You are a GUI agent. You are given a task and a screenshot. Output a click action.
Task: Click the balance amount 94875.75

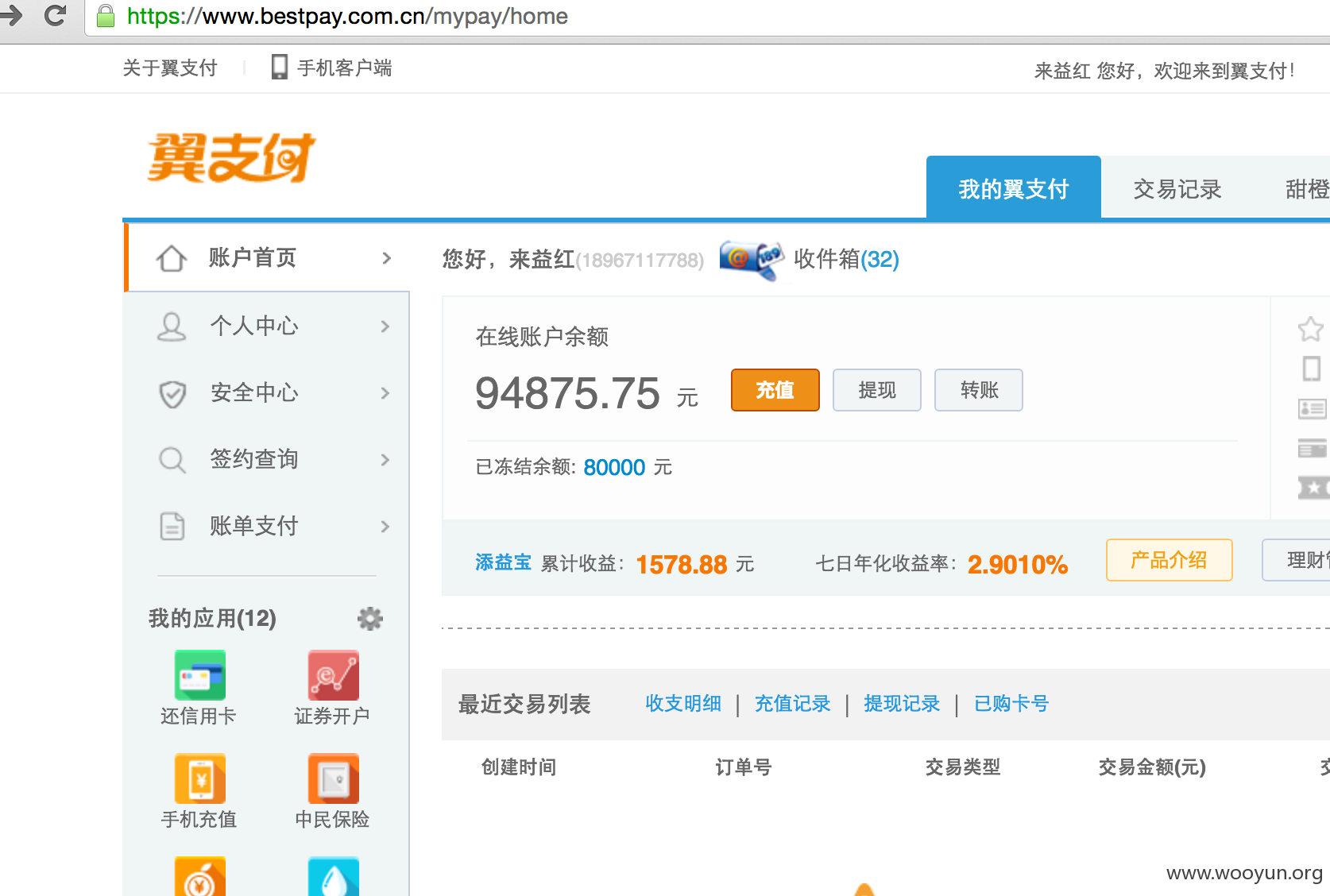tap(567, 393)
